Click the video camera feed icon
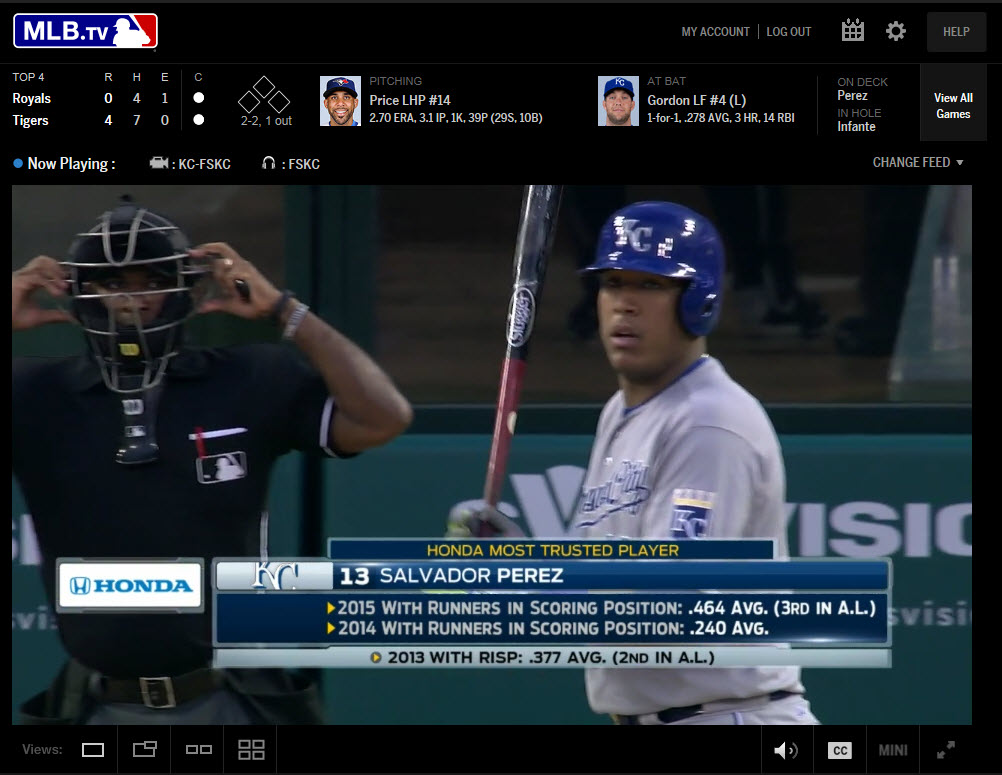The width and height of the screenshot is (1002, 775). [158, 163]
